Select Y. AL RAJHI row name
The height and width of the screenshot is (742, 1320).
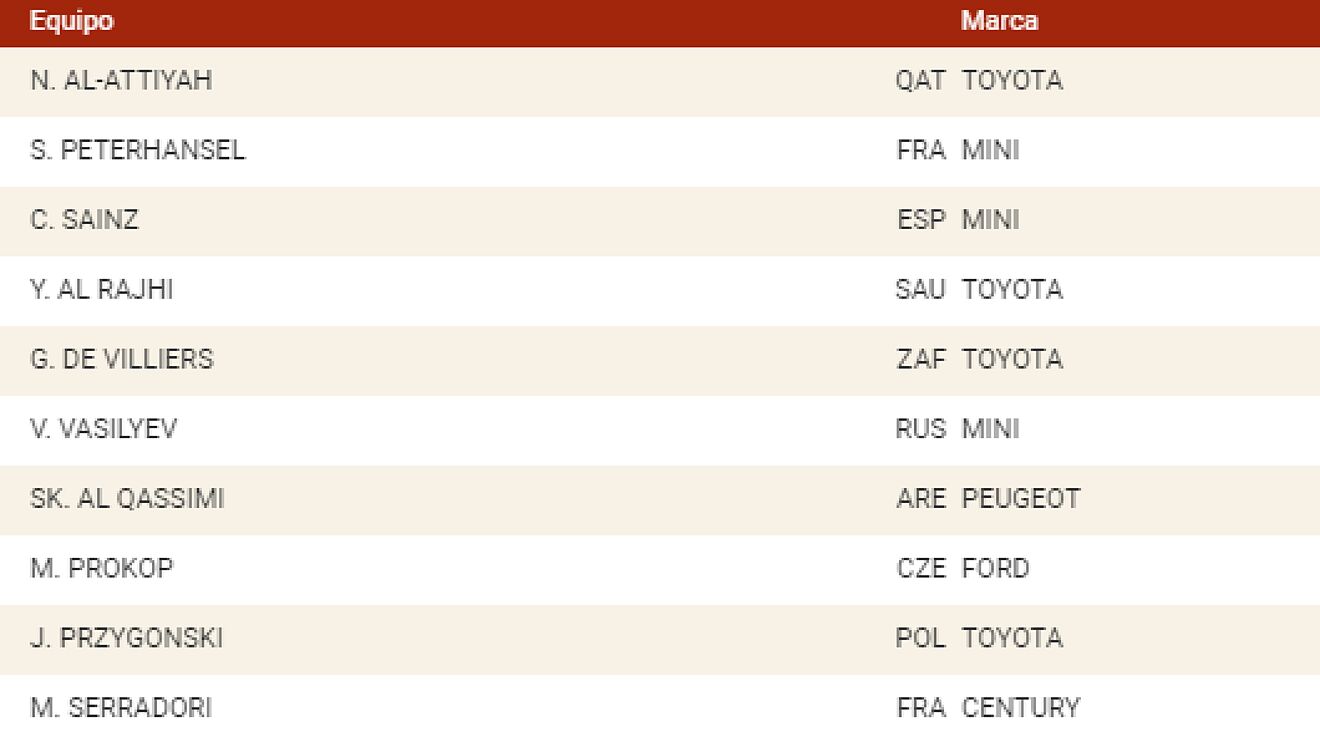click(101, 290)
